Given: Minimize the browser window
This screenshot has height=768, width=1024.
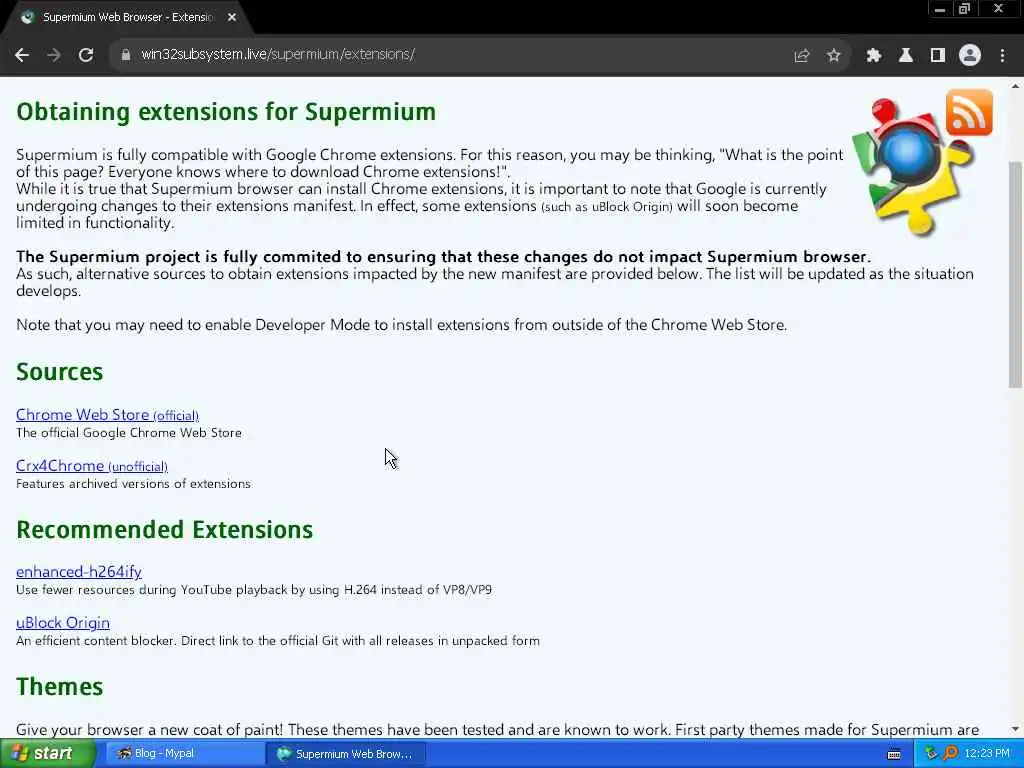Looking at the screenshot, I should [940, 9].
